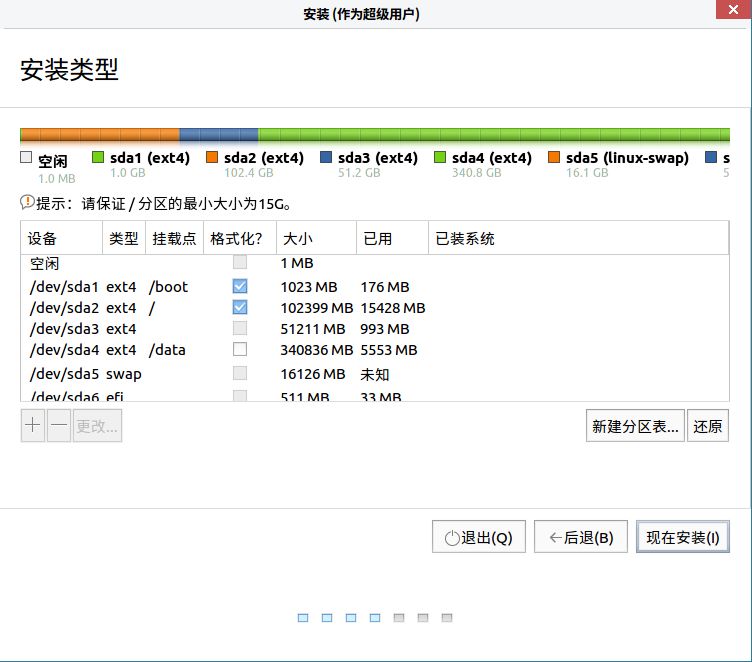Click the 已装系统 column header
Screen dimensions: 752x662
tap(578, 238)
